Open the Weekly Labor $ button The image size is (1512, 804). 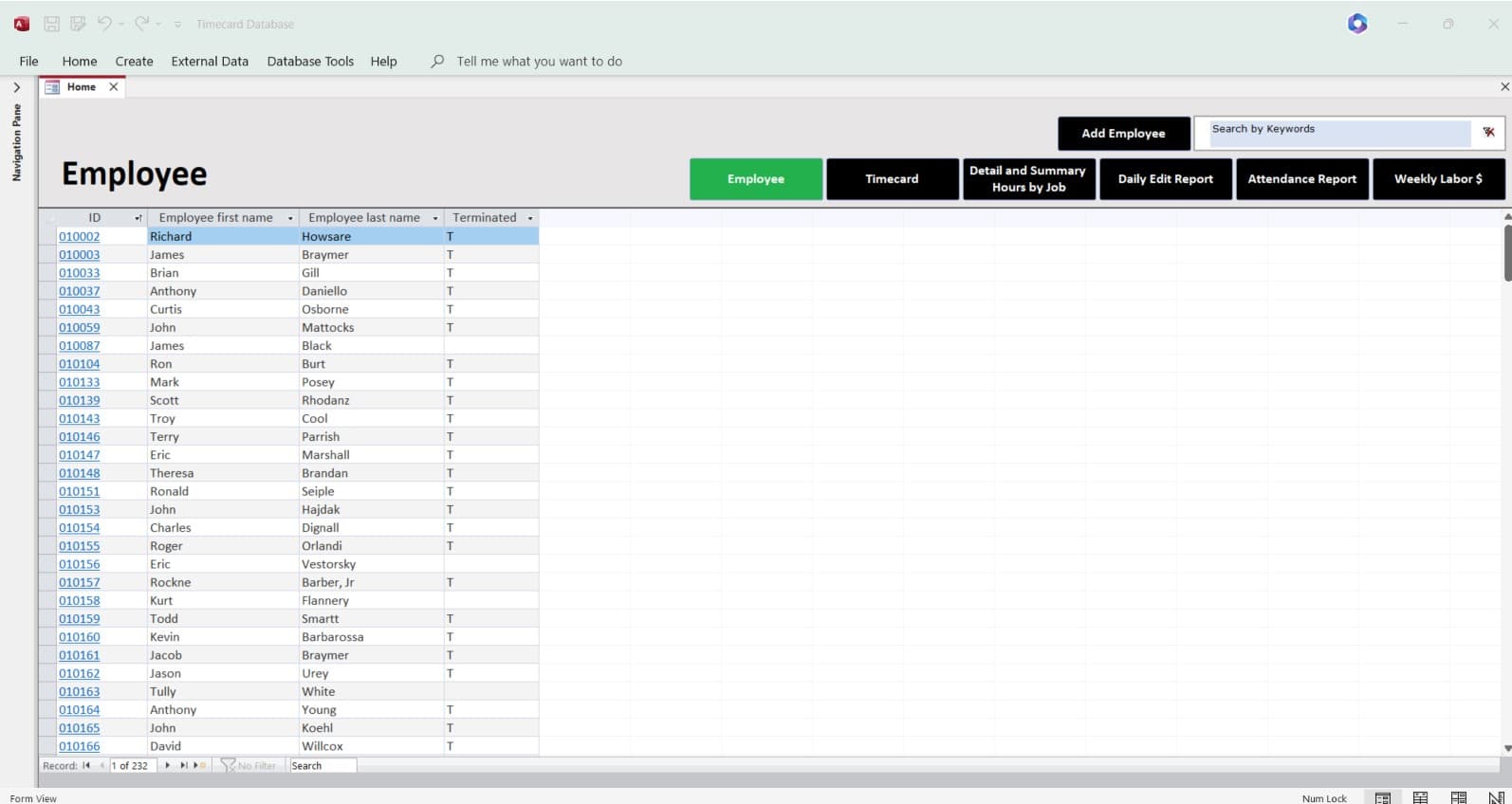pos(1438,178)
